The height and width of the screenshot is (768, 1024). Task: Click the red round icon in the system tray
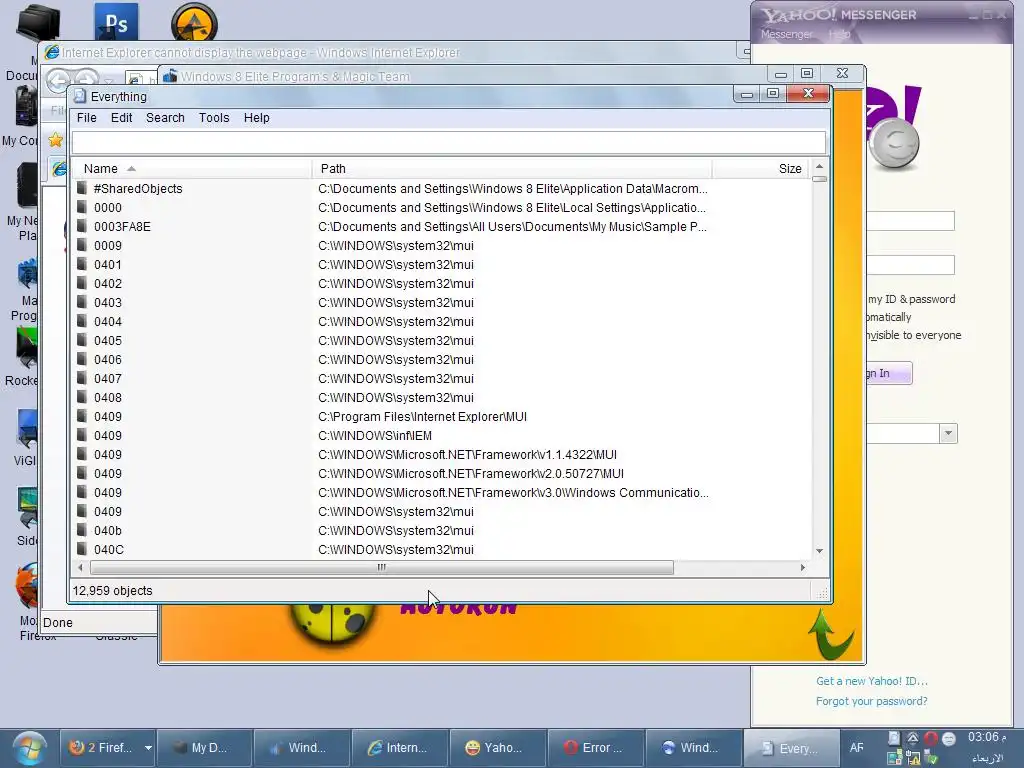(x=931, y=739)
